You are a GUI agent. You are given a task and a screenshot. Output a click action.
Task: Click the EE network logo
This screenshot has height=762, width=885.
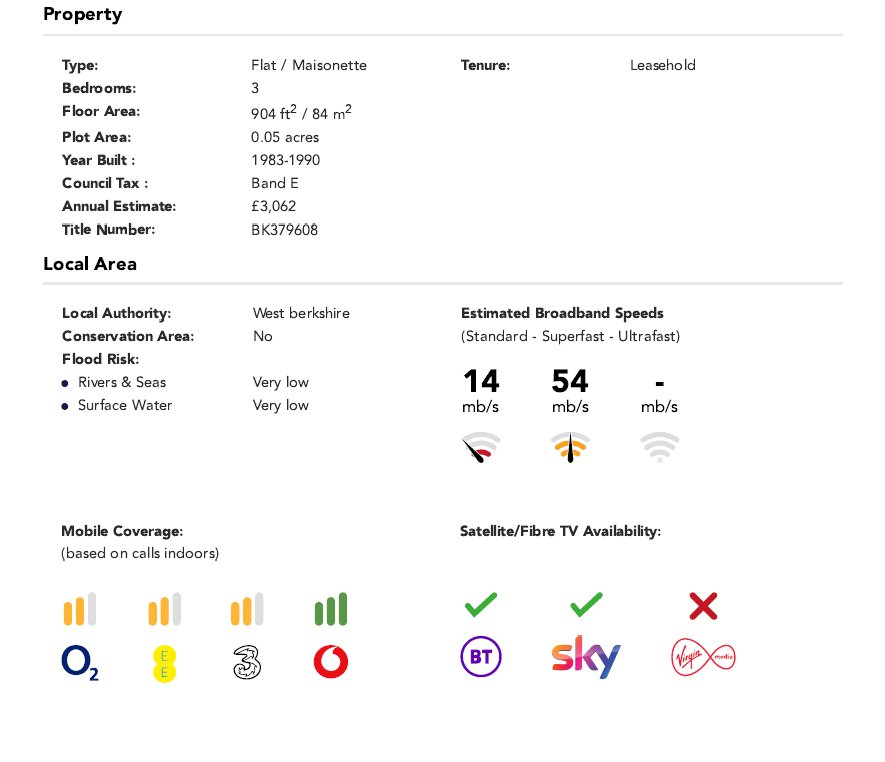(x=164, y=663)
